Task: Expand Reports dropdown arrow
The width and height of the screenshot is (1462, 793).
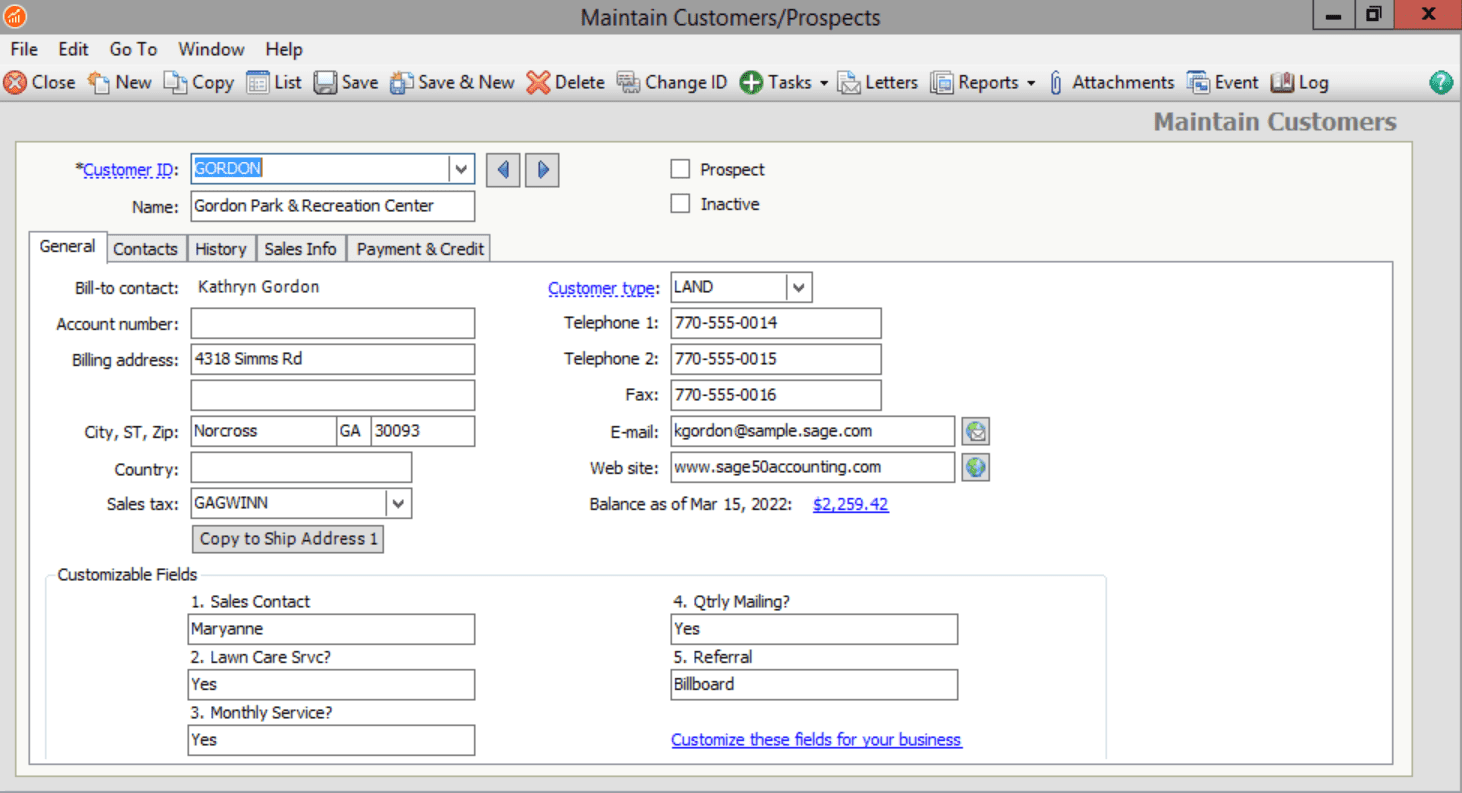Action: (x=1030, y=83)
